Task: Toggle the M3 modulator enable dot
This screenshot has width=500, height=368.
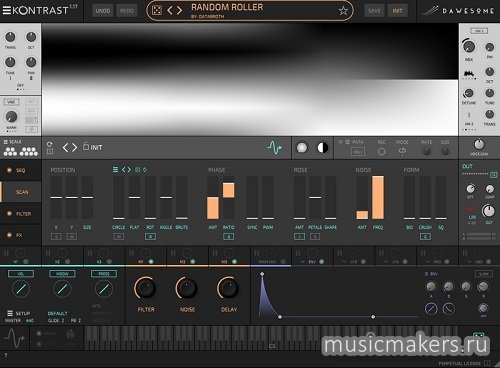Action: coord(234,262)
